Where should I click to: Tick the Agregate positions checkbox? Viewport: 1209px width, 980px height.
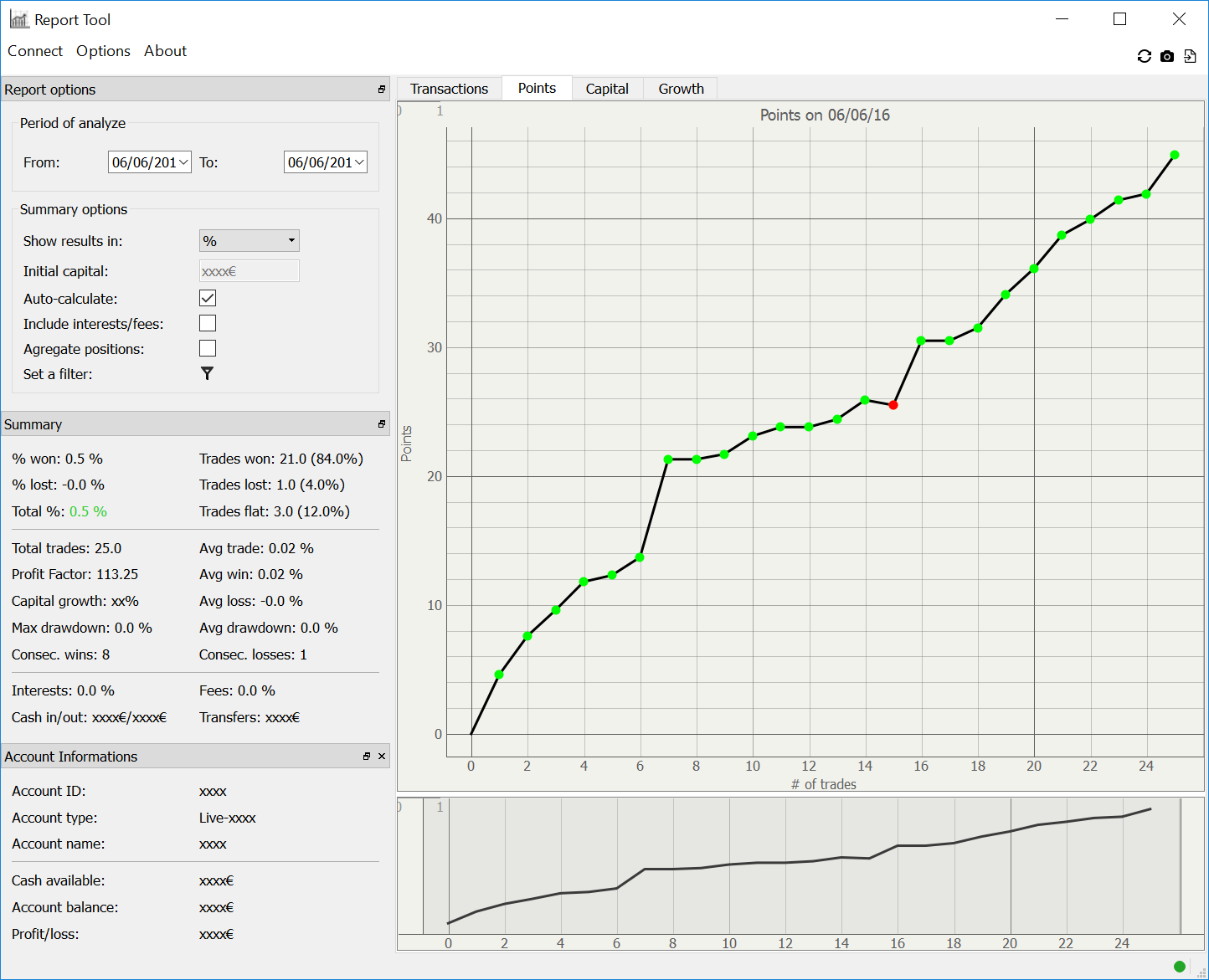click(x=208, y=348)
